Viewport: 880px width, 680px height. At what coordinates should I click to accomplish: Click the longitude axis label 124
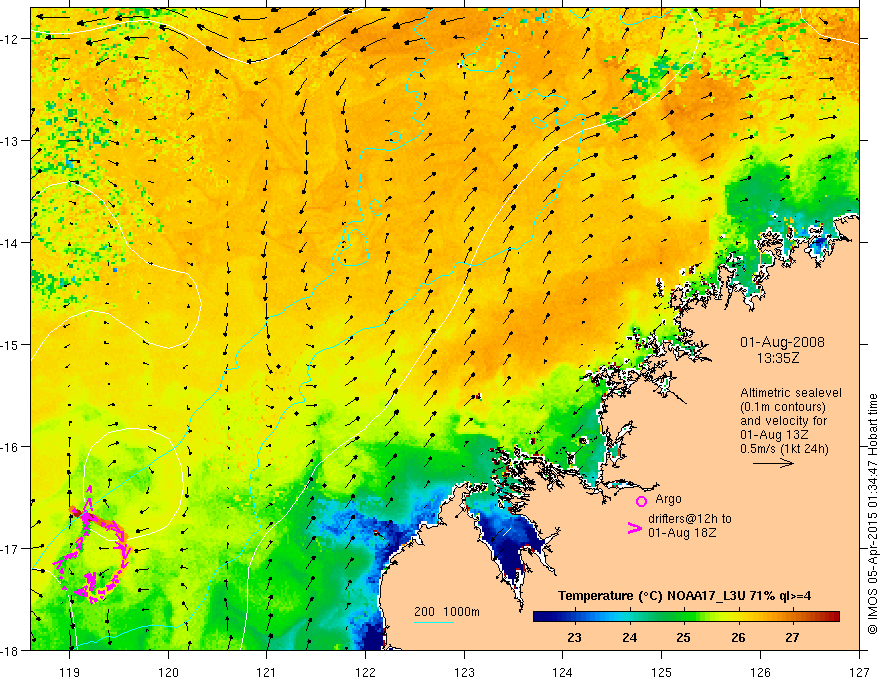(x=563, y=672)
